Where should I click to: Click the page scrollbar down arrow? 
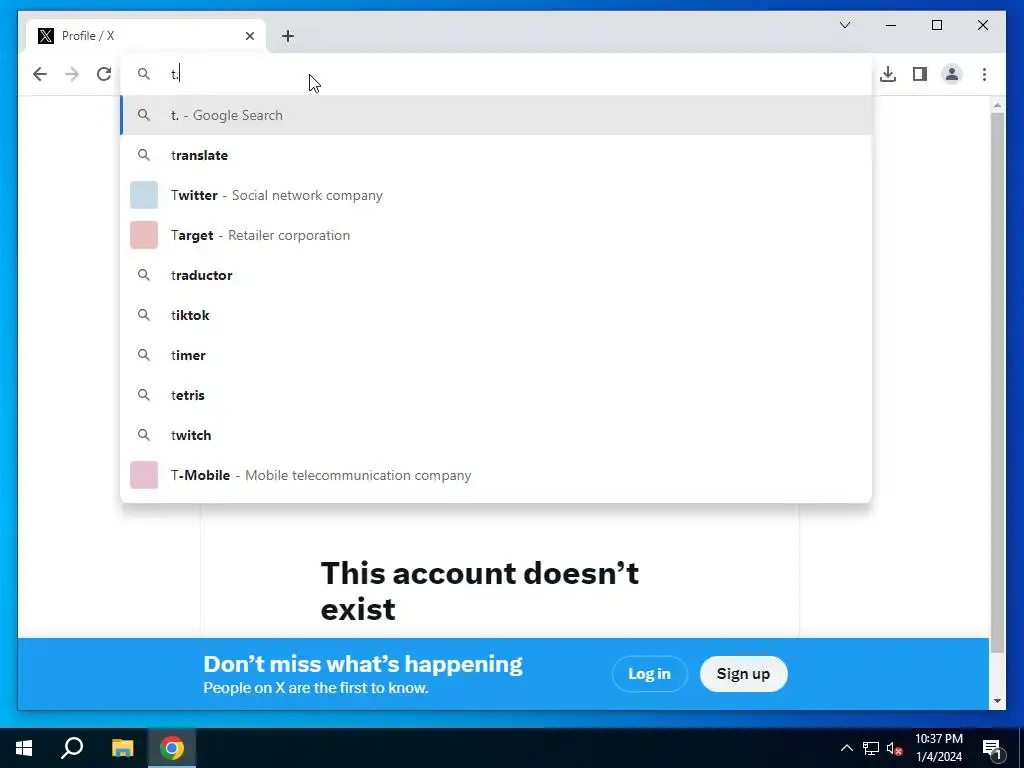click(x=997, y=701)
